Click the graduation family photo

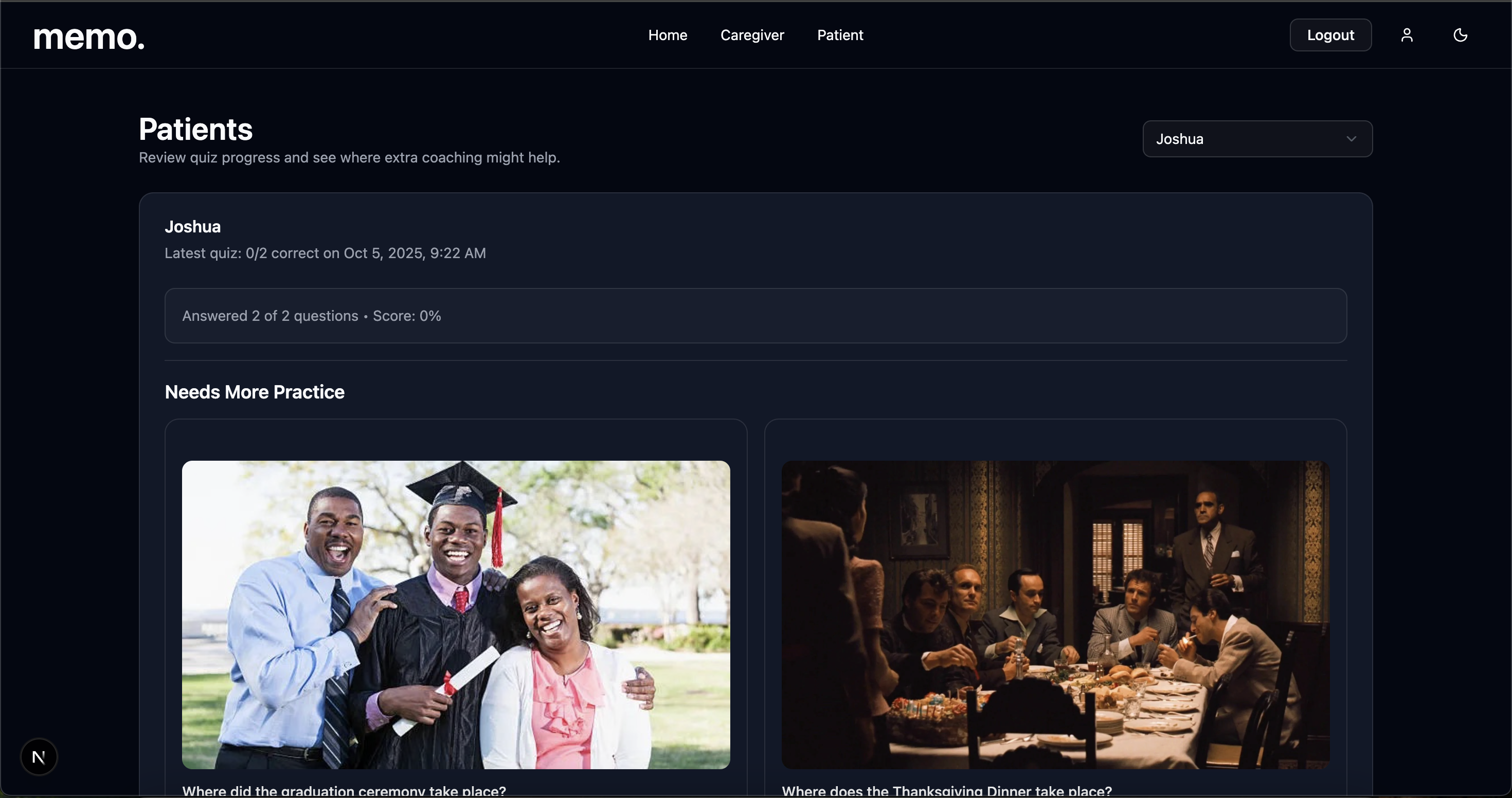click(x=456, y=614)
